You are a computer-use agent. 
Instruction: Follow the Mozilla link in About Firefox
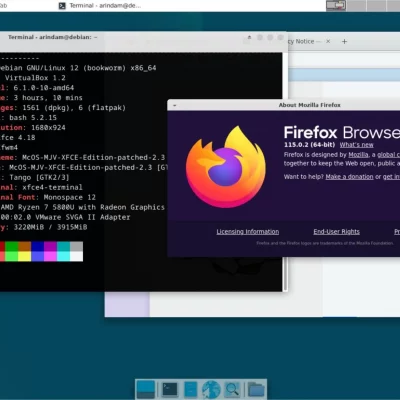click(358, 155)
